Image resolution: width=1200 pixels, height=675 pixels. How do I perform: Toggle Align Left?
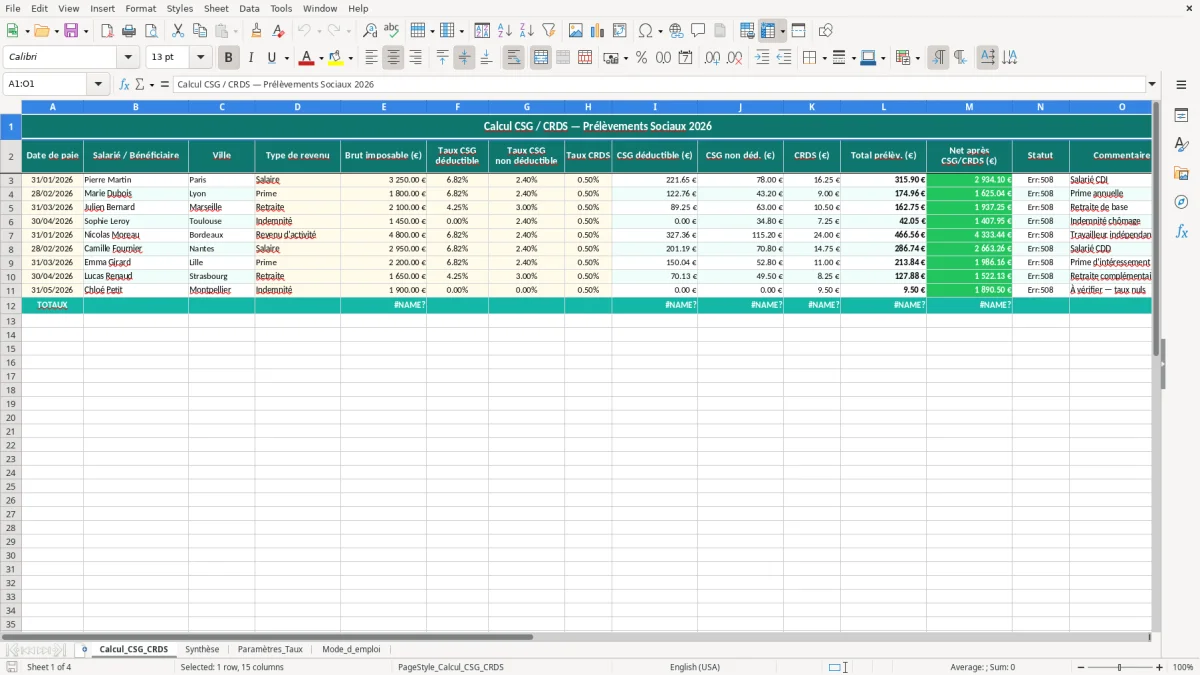pos(371,58)
